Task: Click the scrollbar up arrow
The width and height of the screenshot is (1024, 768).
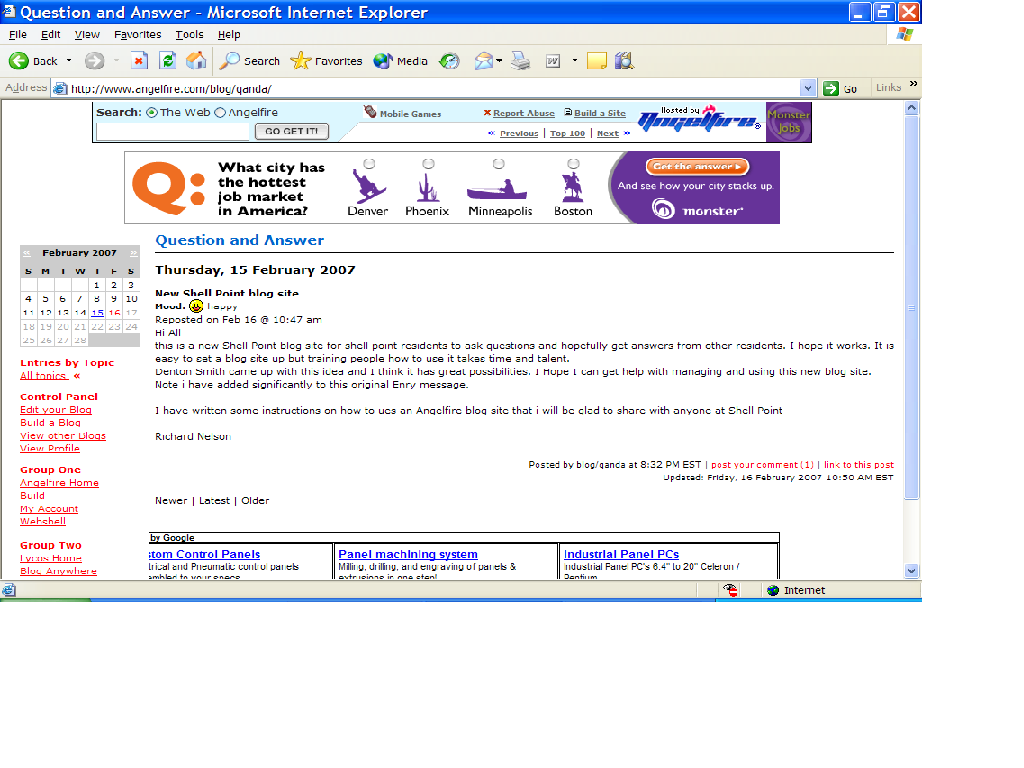Action: tap(912, 109)
